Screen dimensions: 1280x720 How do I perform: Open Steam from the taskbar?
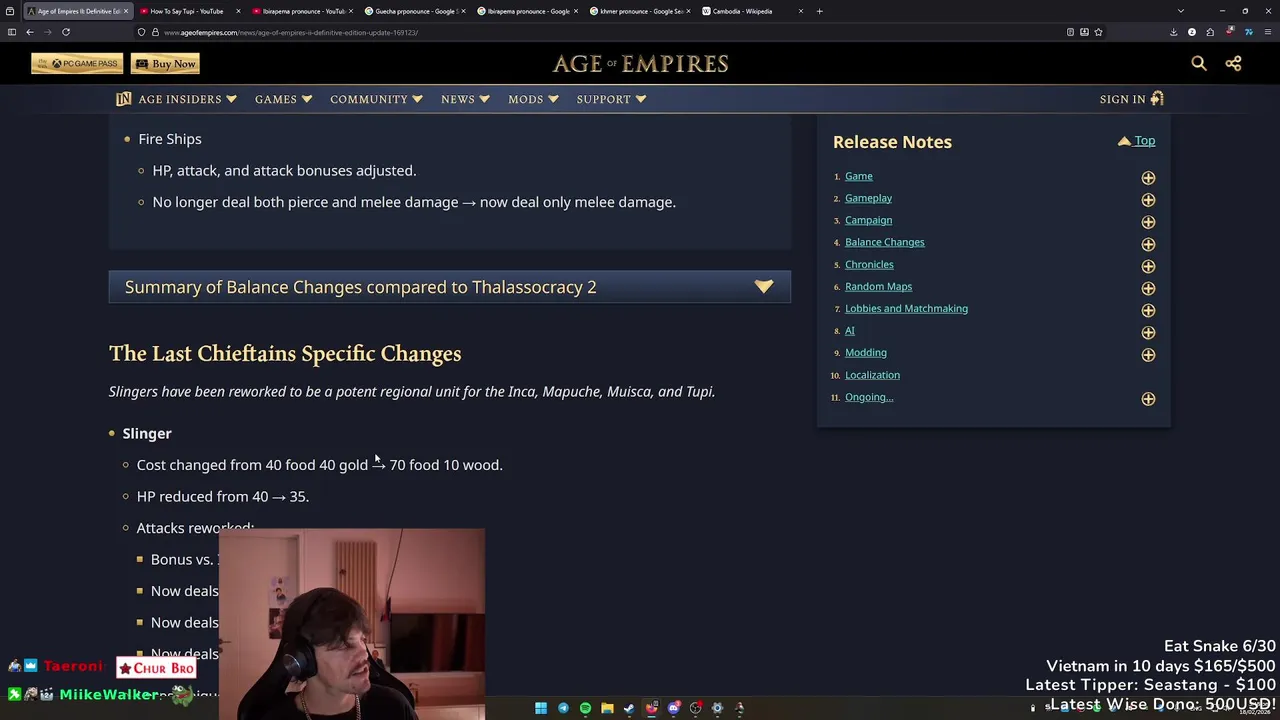click(x=629, y=708)
